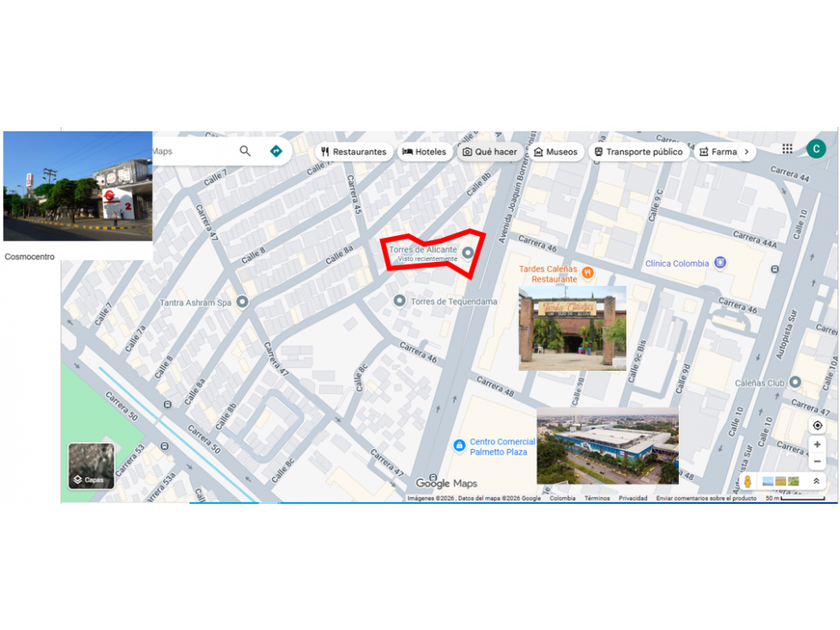Click the Centro Comercial Palmetto Plaza label
This screenshot has height=630, width=840.
tap(502, 447)
